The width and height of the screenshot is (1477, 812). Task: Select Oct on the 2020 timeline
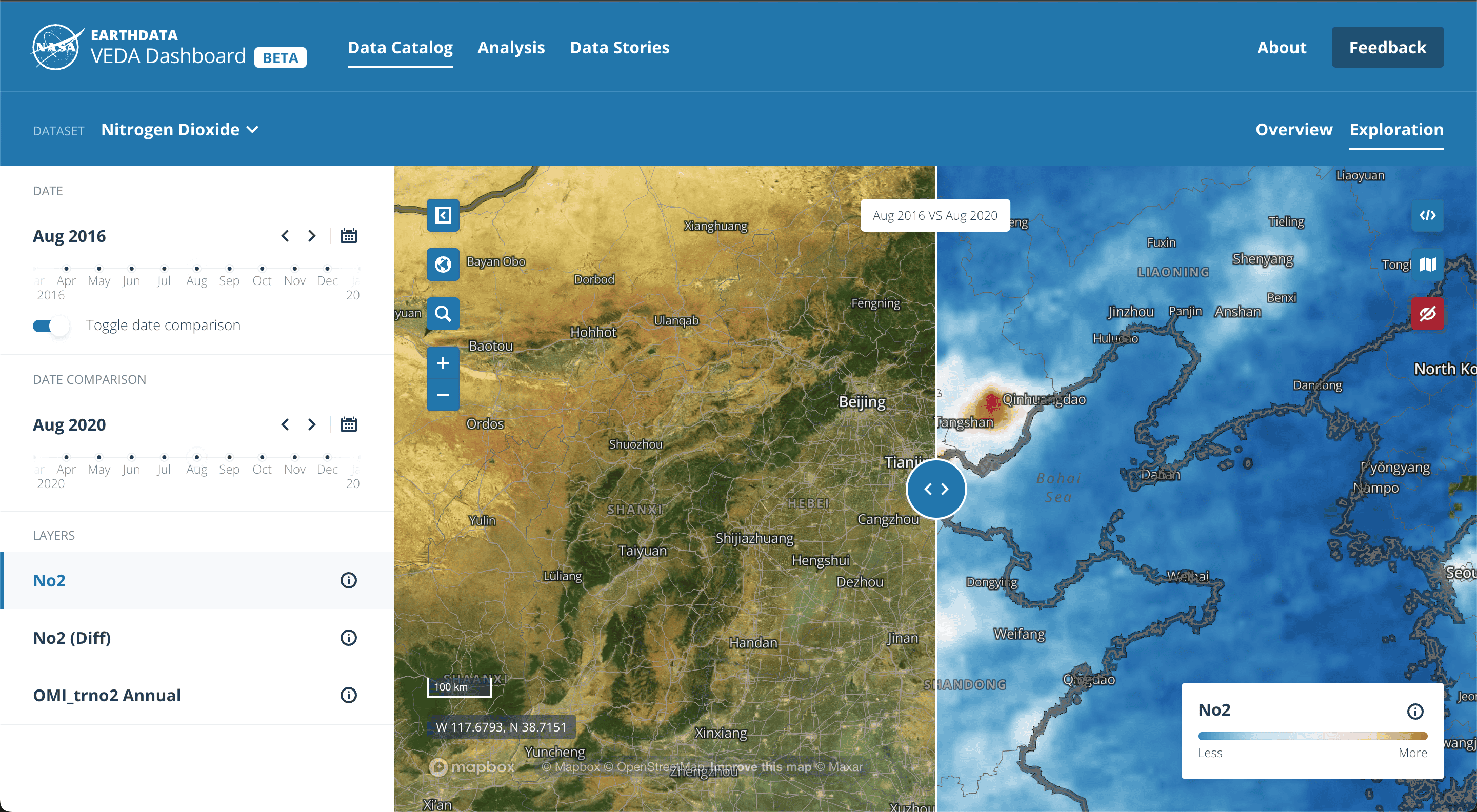tap(262, 457)
